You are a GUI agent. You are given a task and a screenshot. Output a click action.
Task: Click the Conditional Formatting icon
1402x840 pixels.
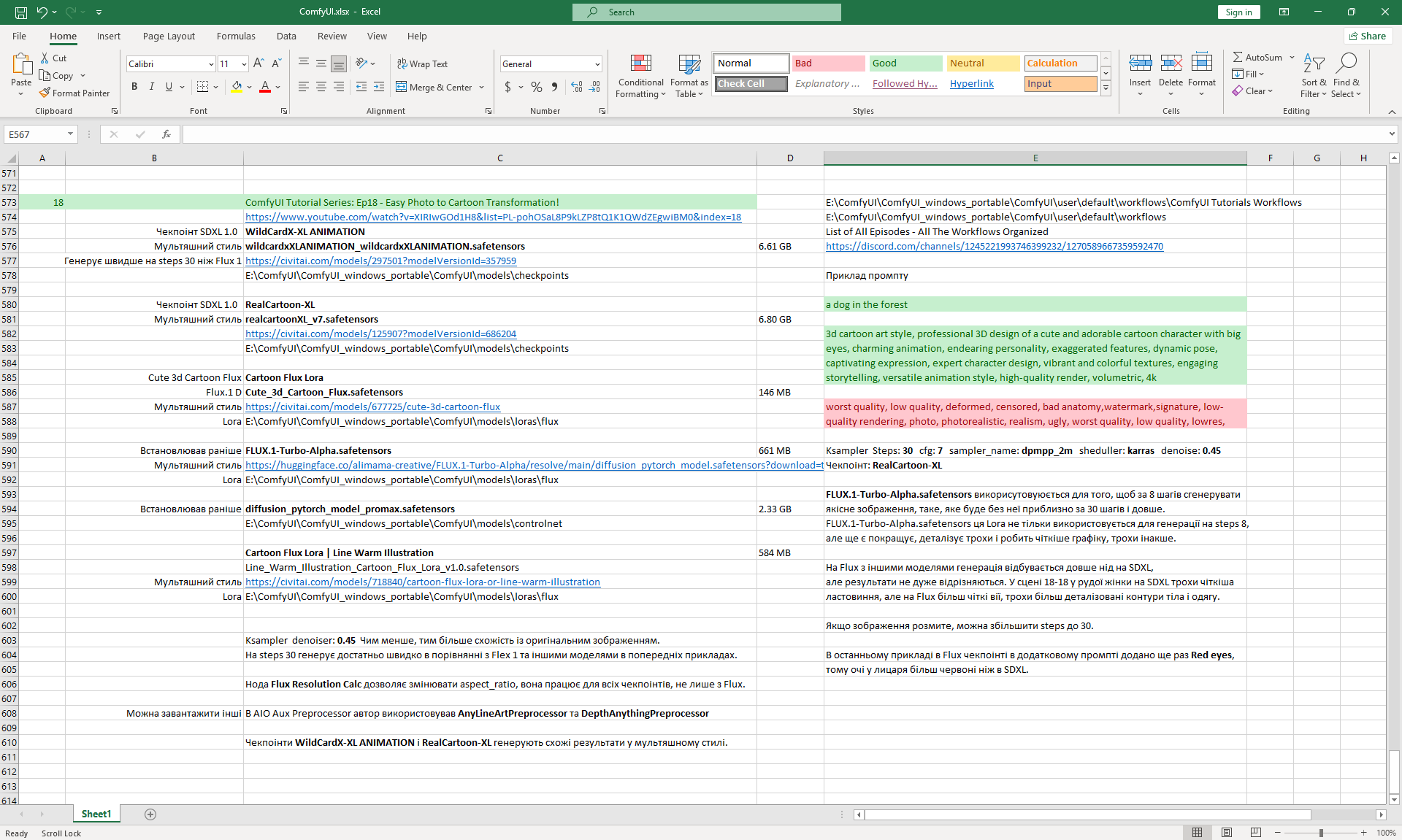pyautogui.click(x=640, y=64)
